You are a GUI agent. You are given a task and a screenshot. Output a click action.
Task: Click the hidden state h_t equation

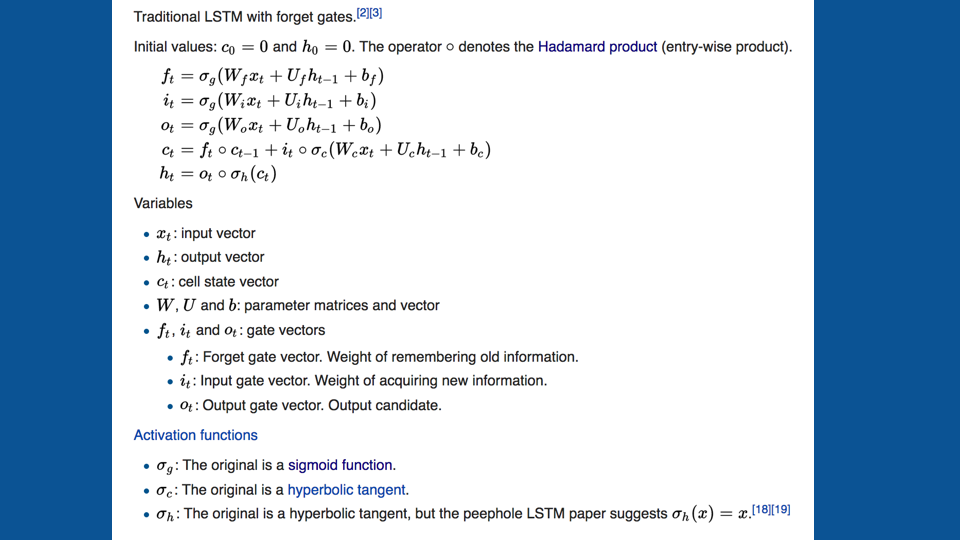click(x=218, y=174)
